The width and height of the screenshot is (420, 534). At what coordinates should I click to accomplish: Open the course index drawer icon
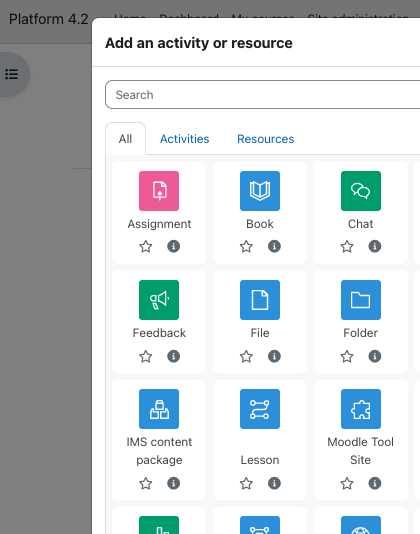click(x=12, y=74)
